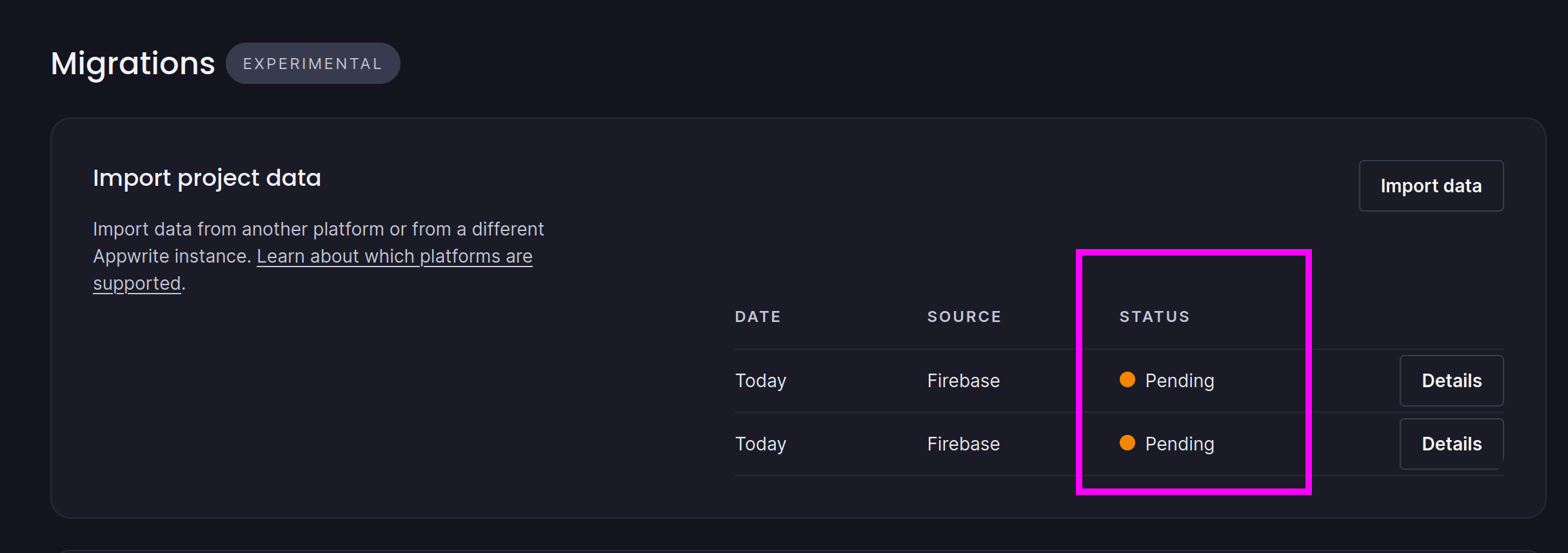The height and width of the screenshot is (553, 1568).
Task: Click the Import data button
Action: point(1431,186)
